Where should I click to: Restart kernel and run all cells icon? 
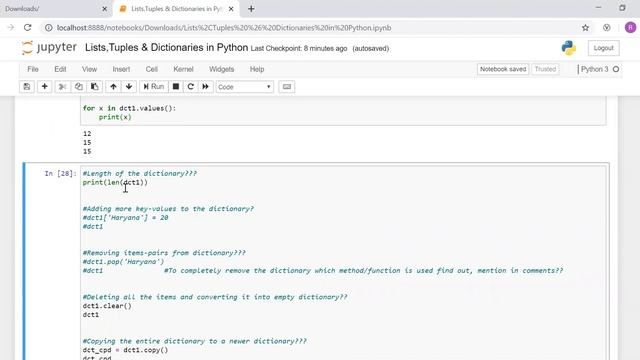206,87
